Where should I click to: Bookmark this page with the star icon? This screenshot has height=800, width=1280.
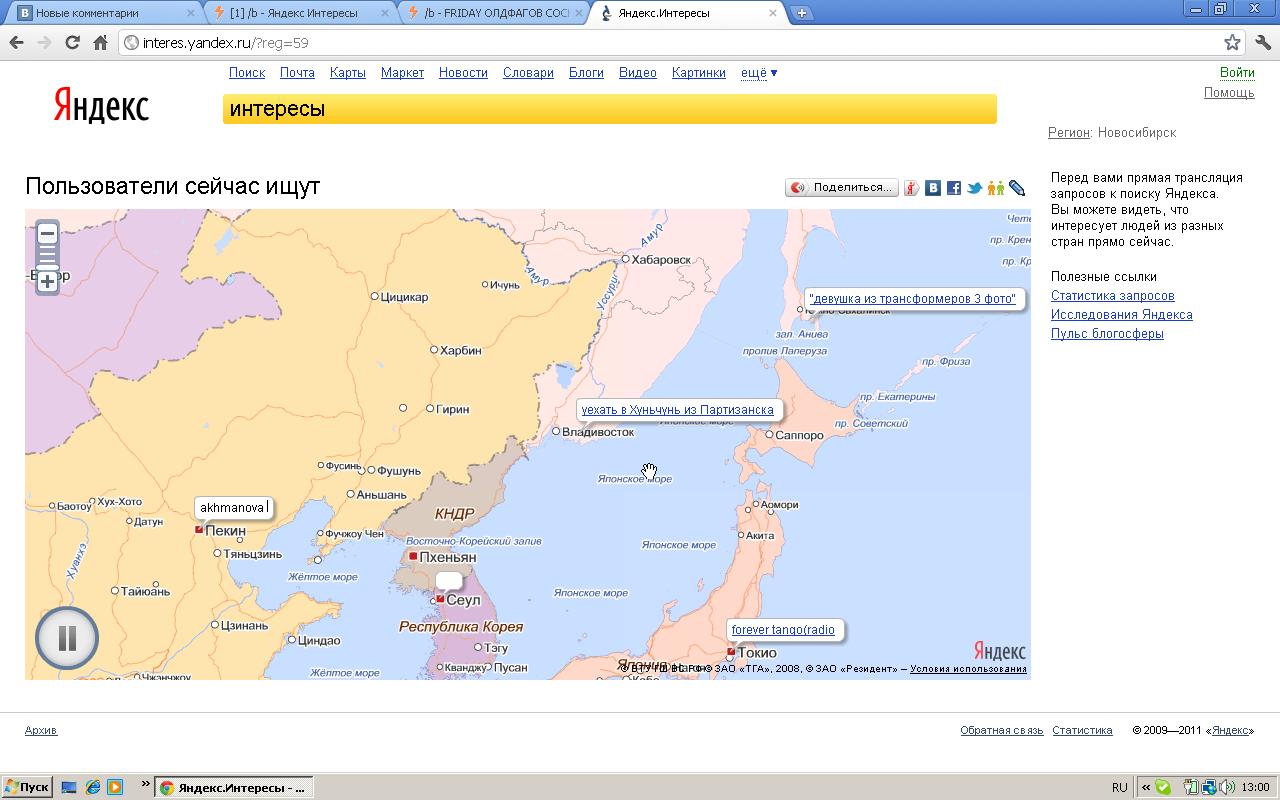(1232, 43)
